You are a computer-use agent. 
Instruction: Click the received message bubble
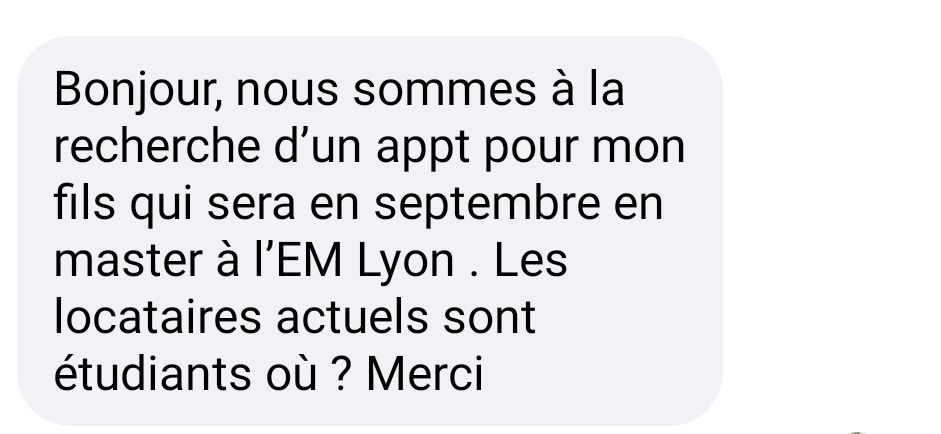[x=370, y=231]
